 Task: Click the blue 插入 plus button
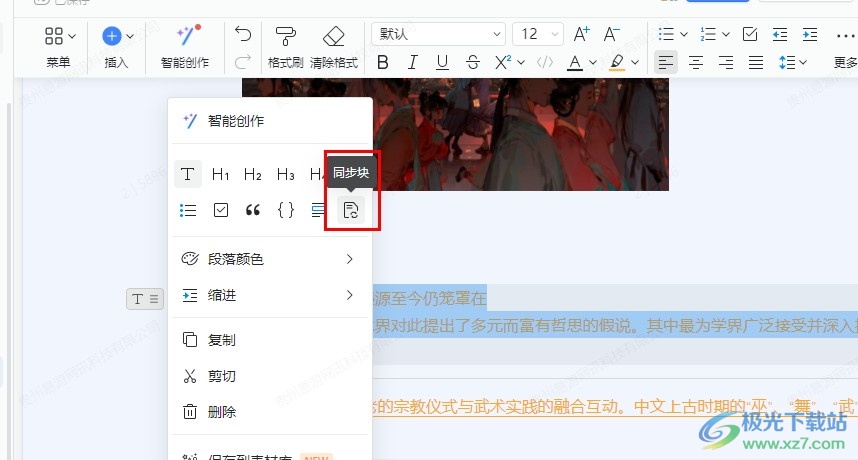click(x=112, y=36)
